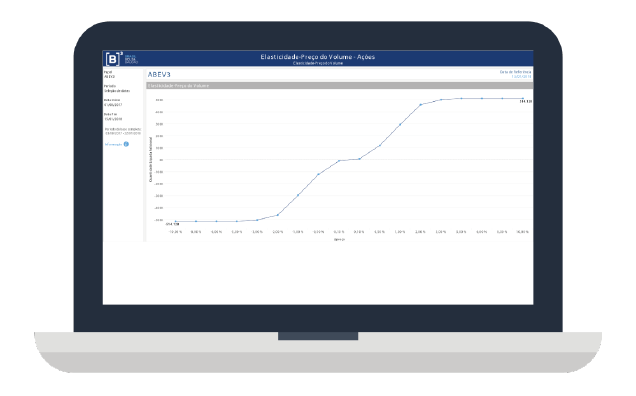636x396 pixels.
Task: Click the rightmost x-axis percentage label
Action: coord(522,232)
